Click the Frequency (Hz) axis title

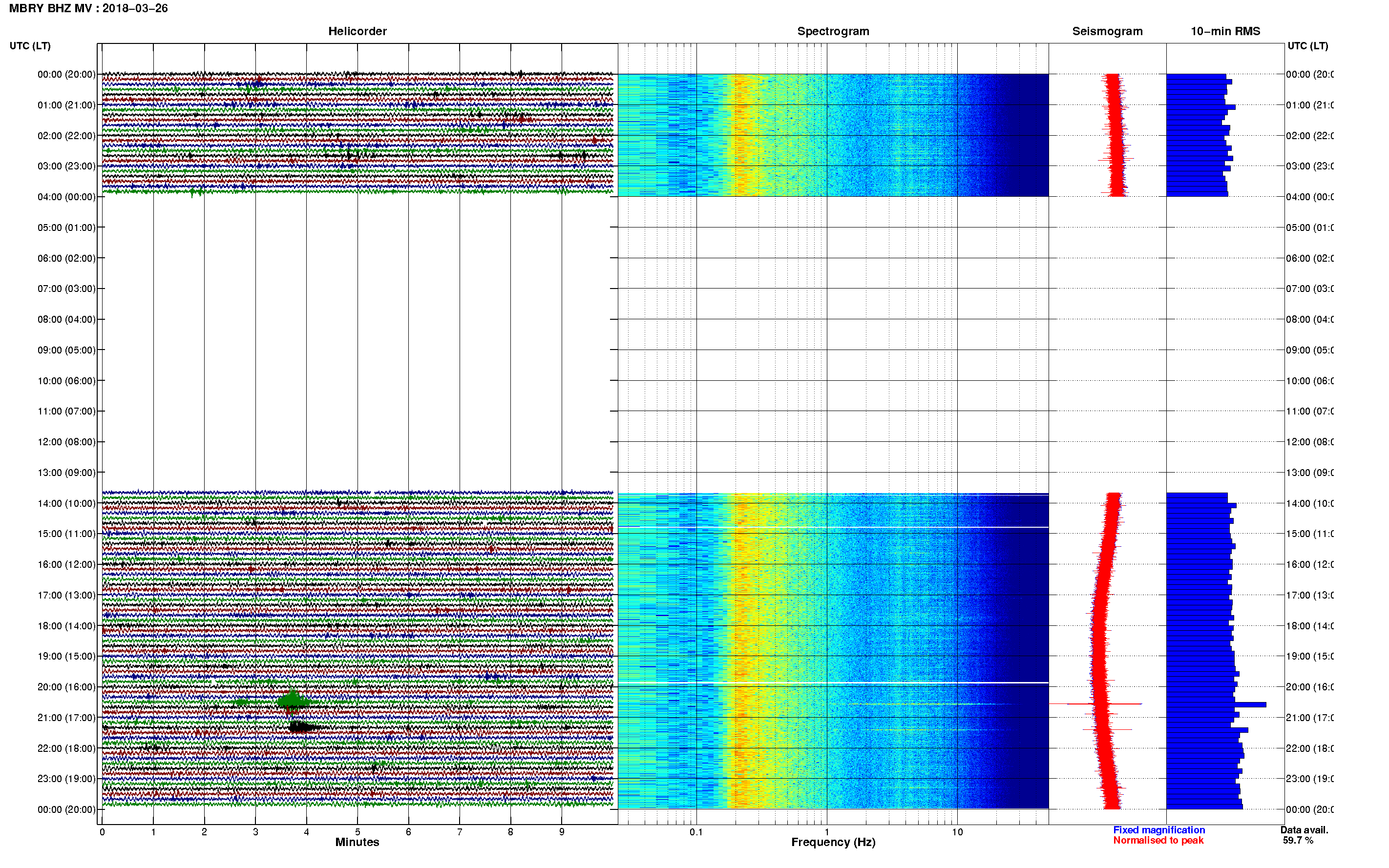[833, 842]
